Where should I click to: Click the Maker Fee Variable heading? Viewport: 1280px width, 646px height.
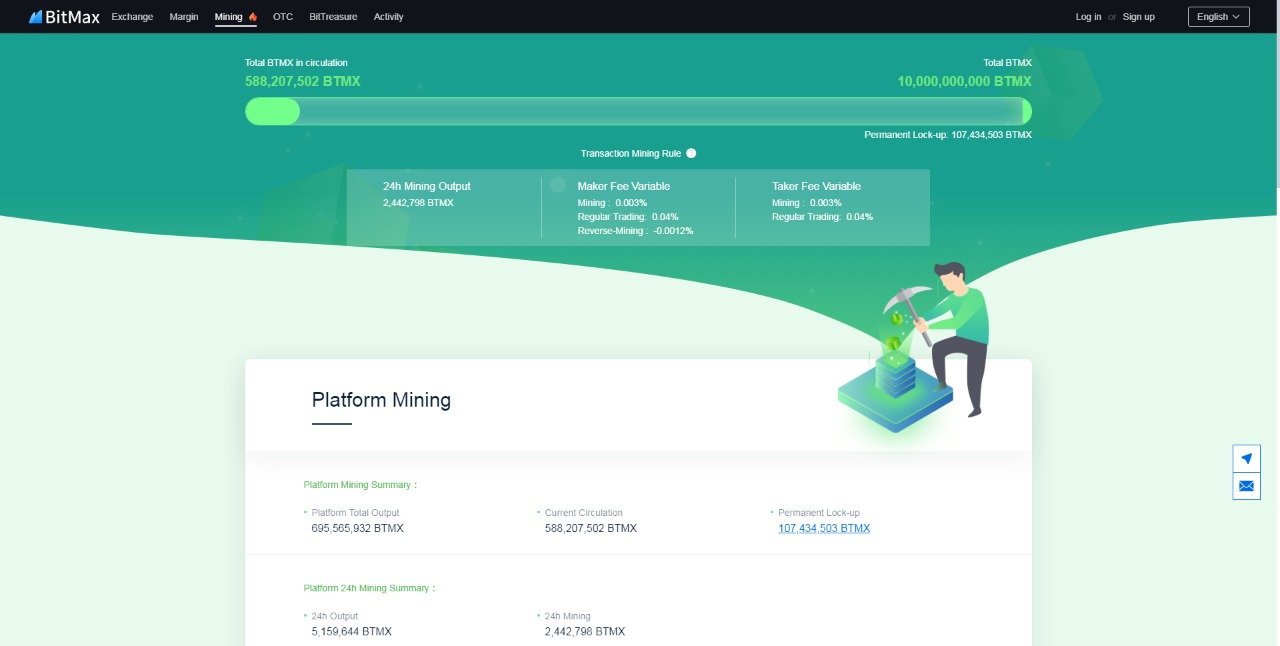(624, 186)
